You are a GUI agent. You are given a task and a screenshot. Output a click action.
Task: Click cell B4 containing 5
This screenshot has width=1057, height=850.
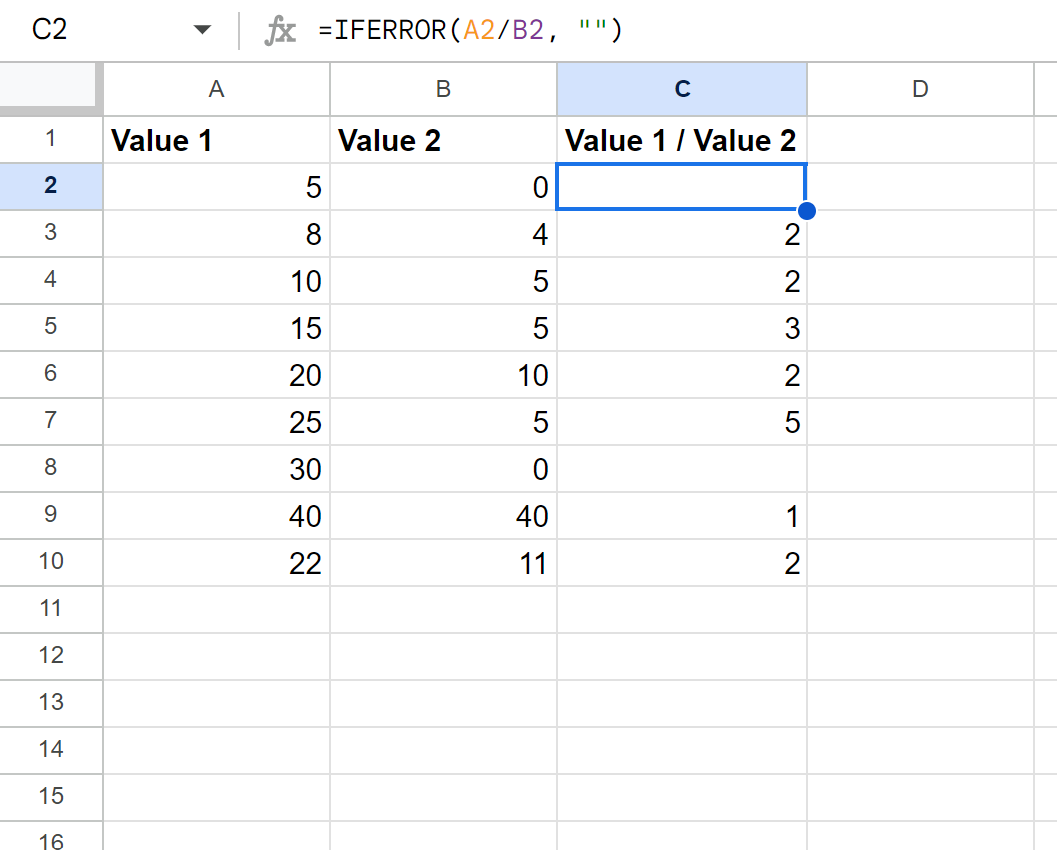point(444,280)
